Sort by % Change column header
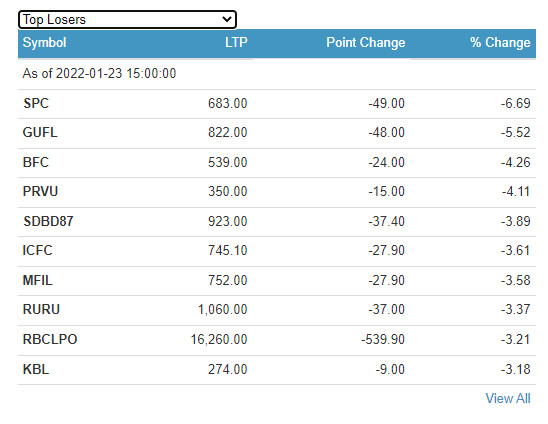This screenshot has height=424, width=548. (x=500, y=43)
